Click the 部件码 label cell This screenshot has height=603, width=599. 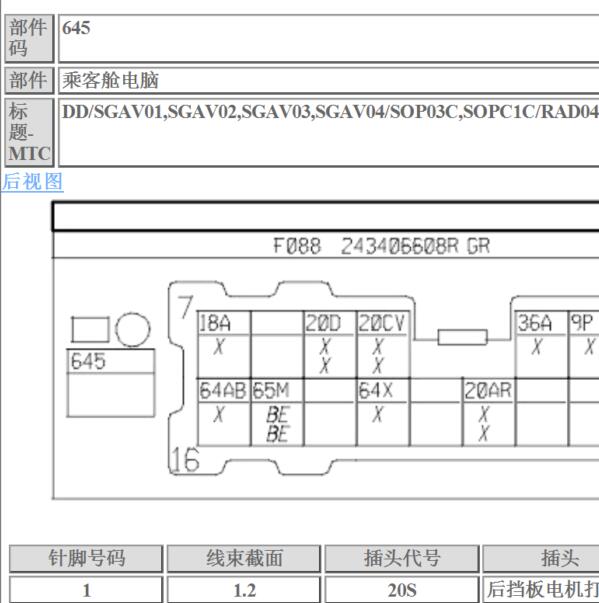29,38
